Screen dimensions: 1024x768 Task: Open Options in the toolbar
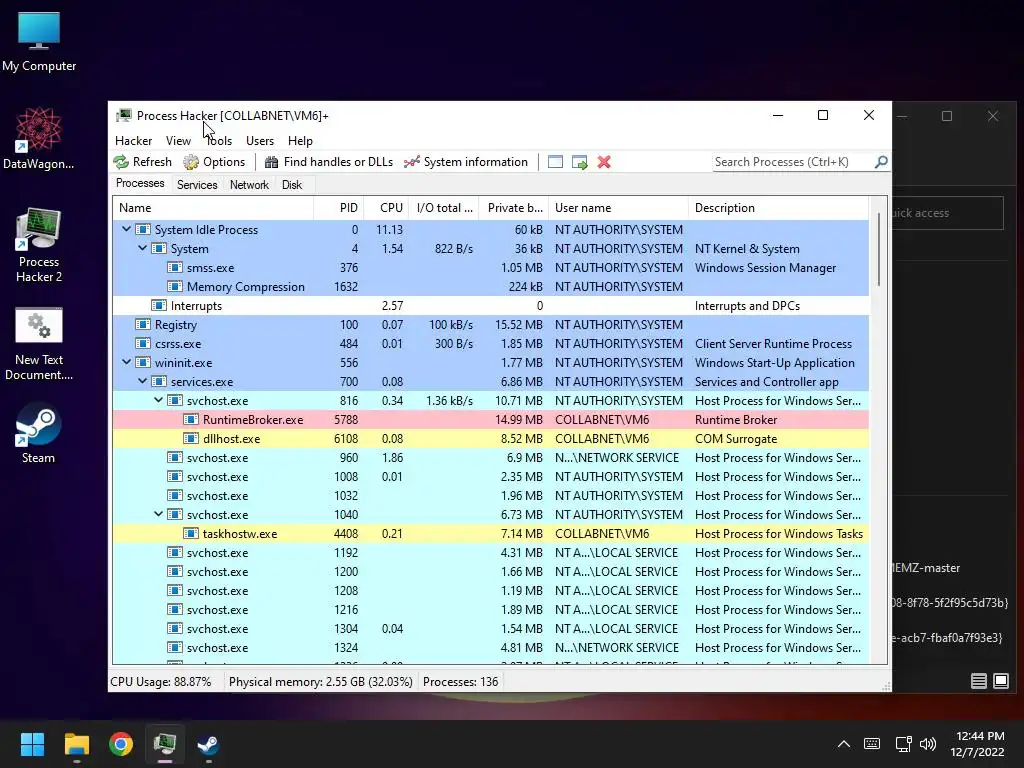tap(214, 162)
